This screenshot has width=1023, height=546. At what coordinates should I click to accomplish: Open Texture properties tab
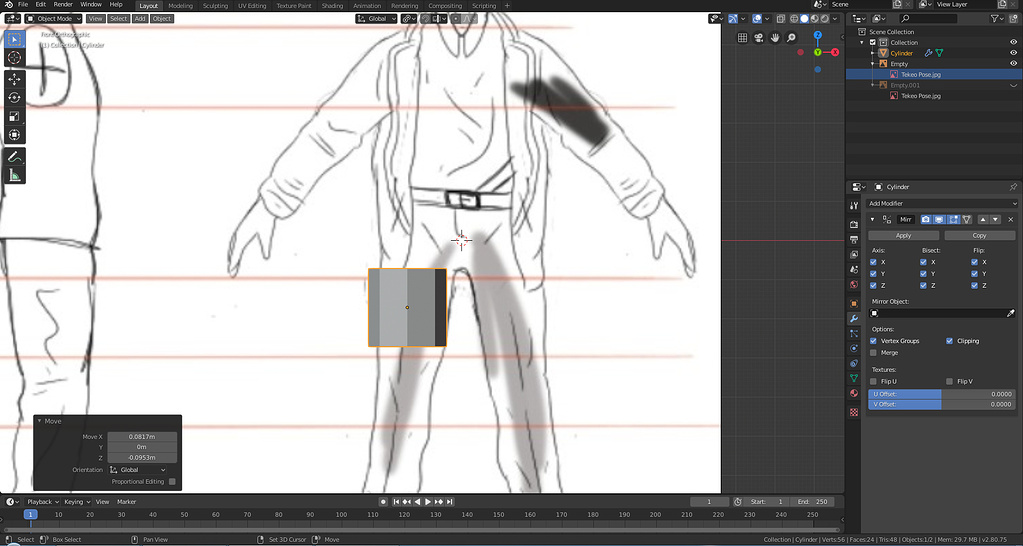(x=854, y=412)
